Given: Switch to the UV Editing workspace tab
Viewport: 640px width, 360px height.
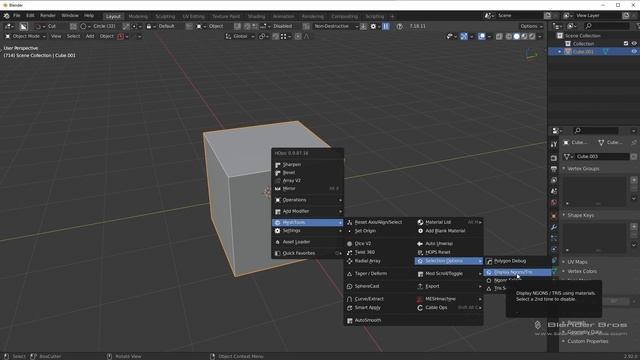Looking at the screenshot, I should coord(193,16).
